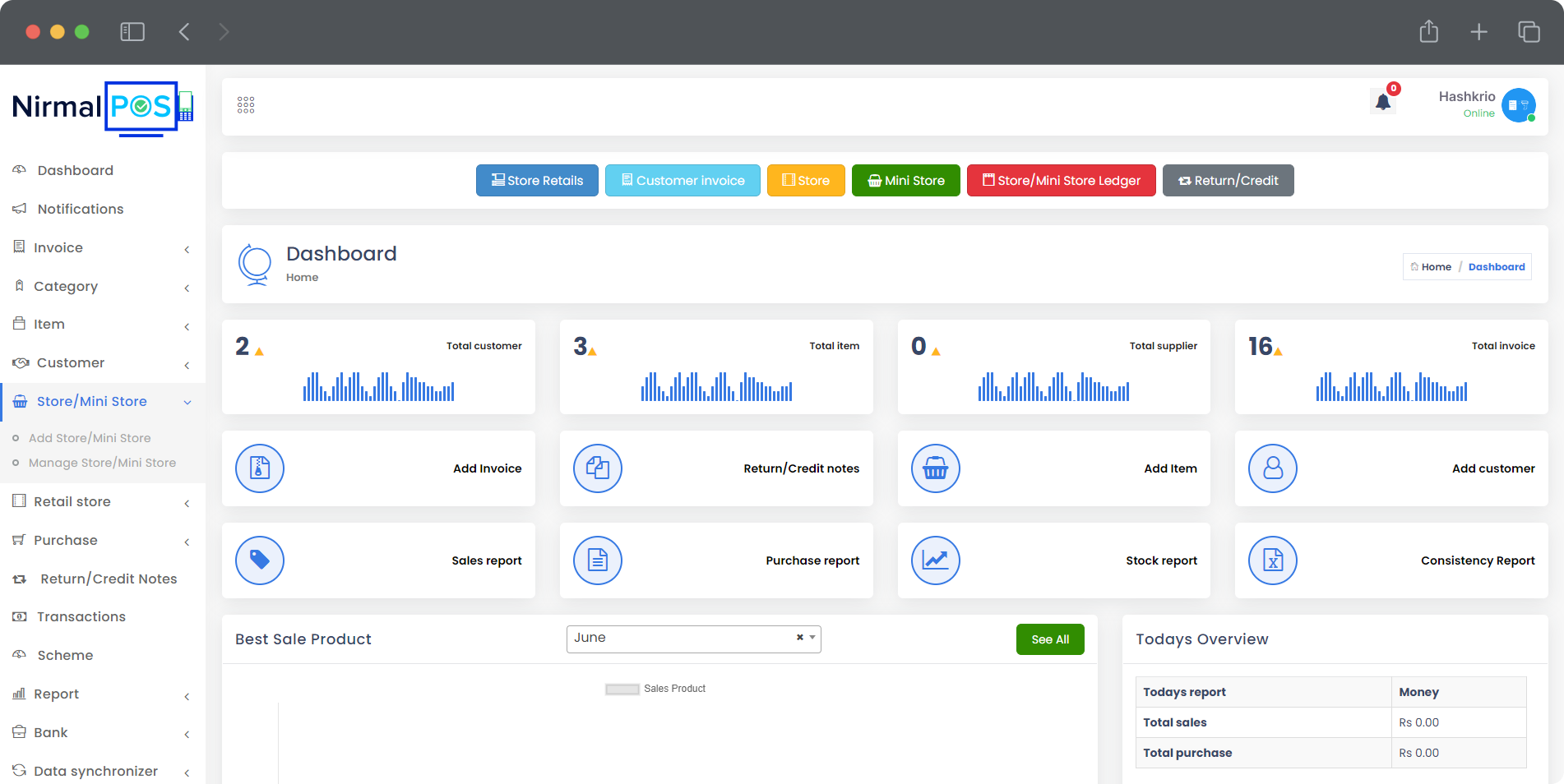Click the Total purchase row label
Screen dimensions: 1564x784
(x=1187, y=753)
